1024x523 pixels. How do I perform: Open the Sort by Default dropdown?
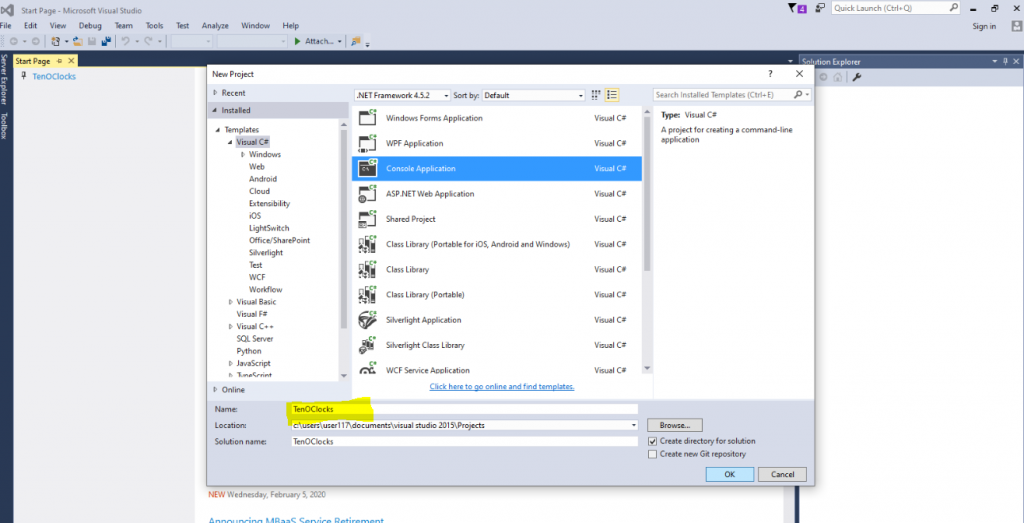click(534, 95)
